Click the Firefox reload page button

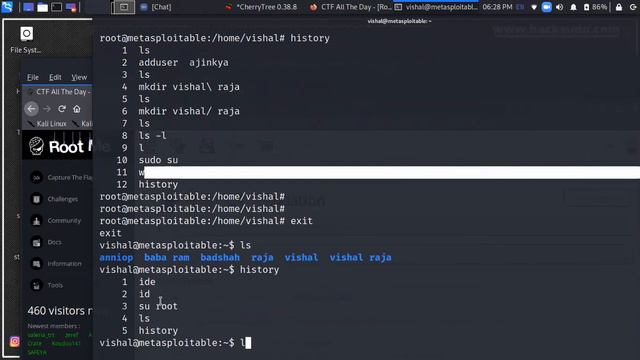pyautogui.click(x=62, y=109)
